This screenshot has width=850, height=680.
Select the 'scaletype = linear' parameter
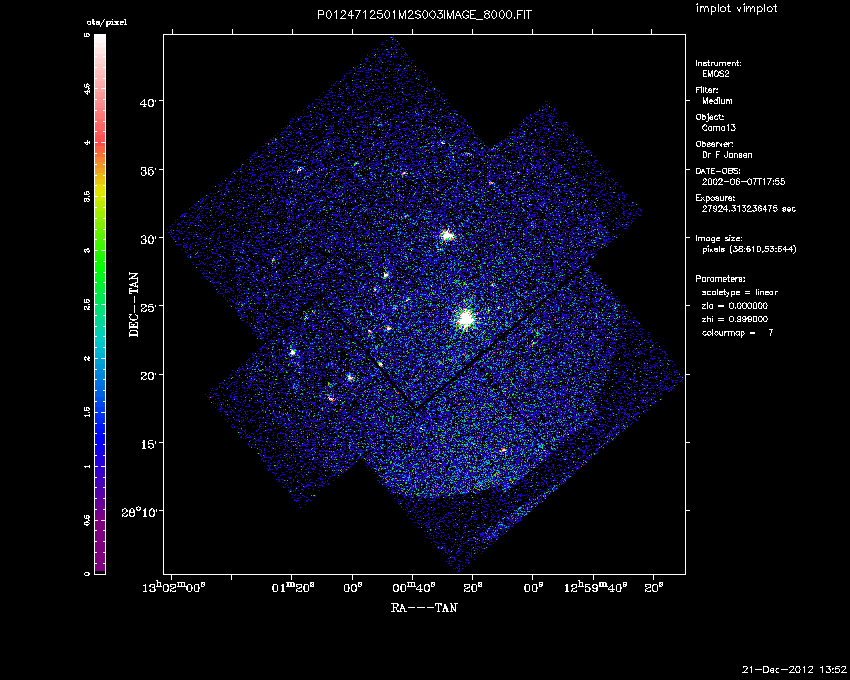740,292
